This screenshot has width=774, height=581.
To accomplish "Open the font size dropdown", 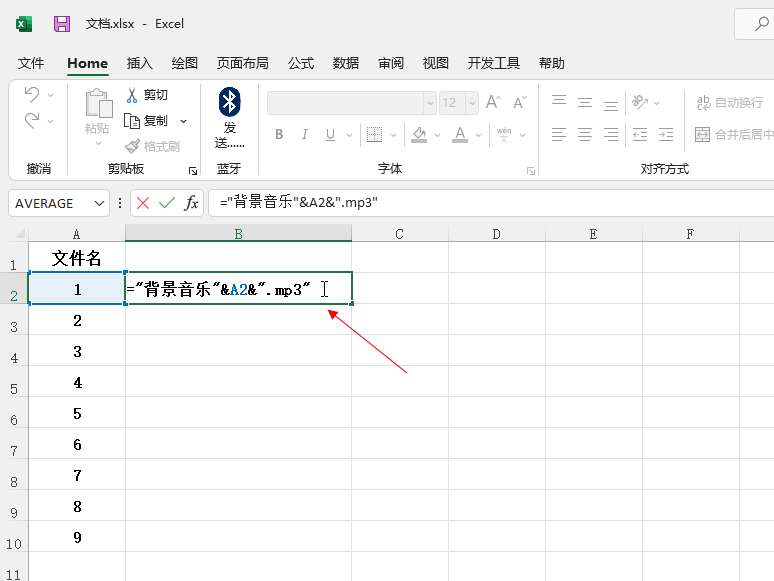I will 472,103.
